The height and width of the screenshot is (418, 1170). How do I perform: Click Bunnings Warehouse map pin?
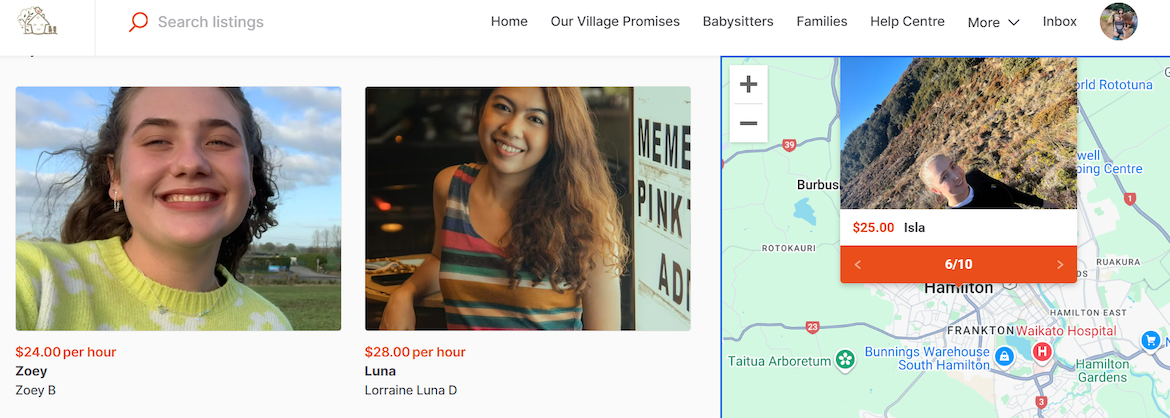point(1004,355)
